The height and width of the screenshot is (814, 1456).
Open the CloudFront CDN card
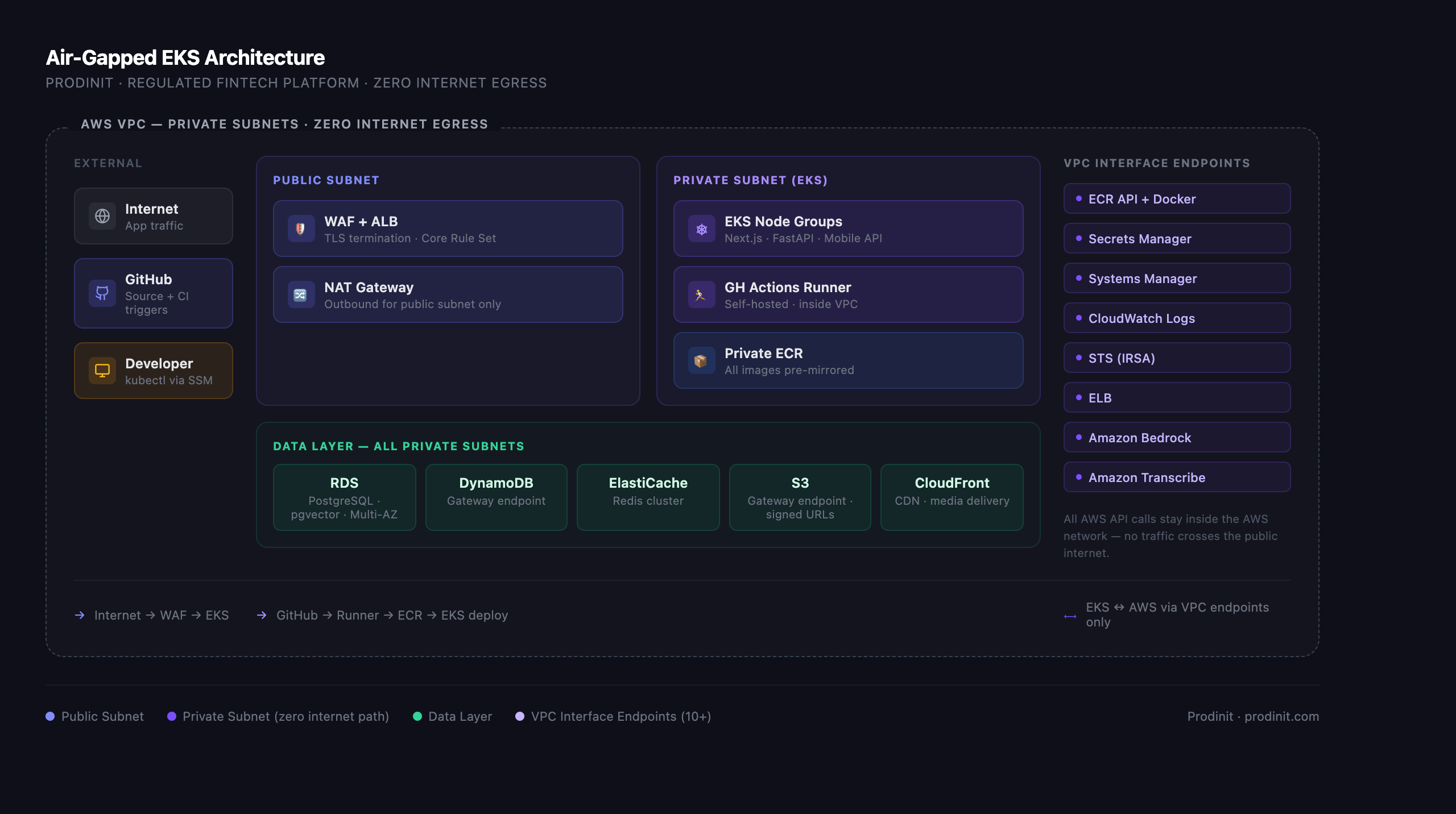[x=952, y=497]
